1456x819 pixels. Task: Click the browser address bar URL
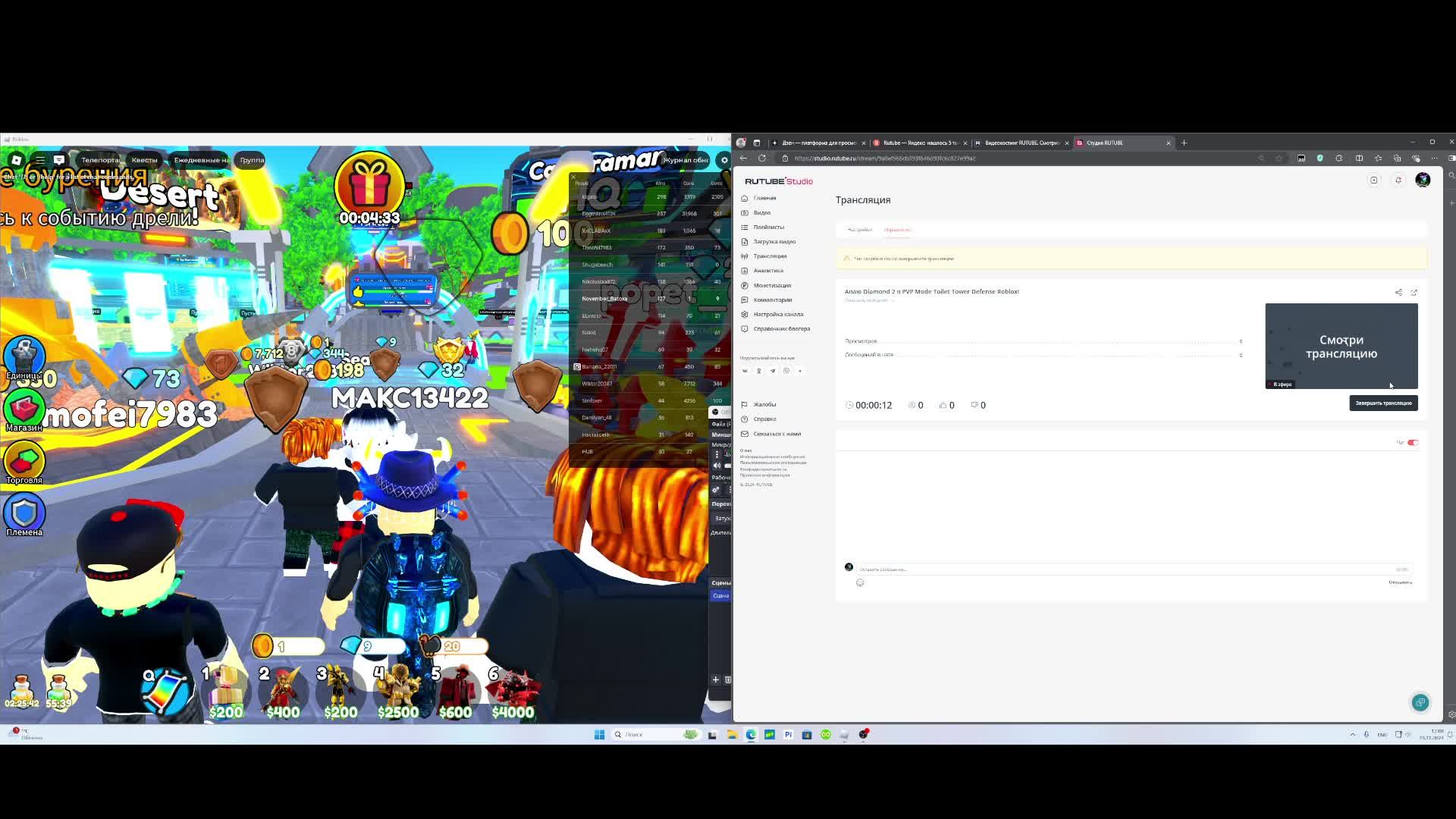[884, 158]
